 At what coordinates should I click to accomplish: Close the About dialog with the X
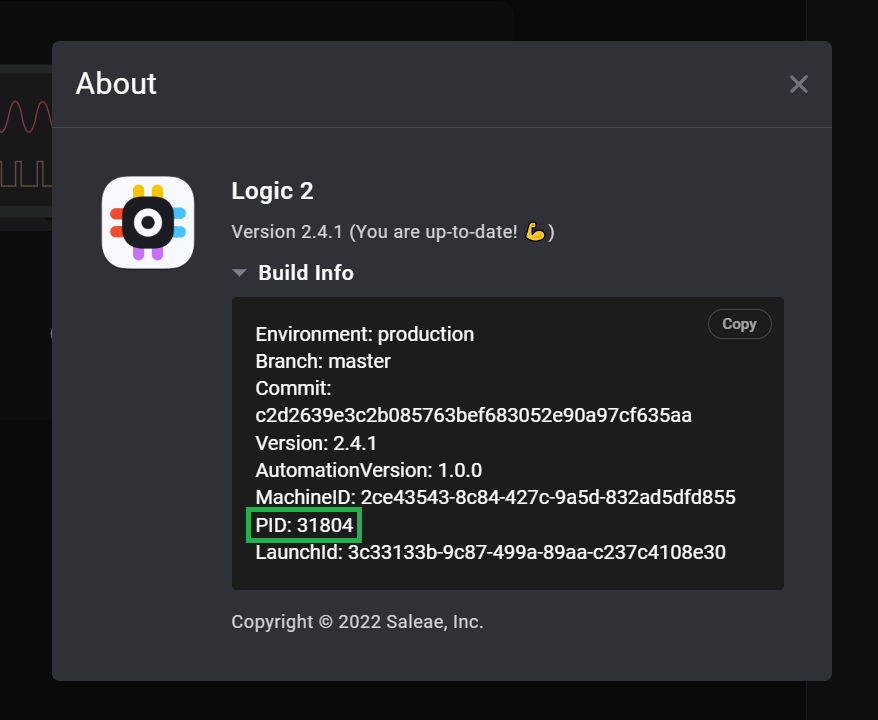(798, 84)
